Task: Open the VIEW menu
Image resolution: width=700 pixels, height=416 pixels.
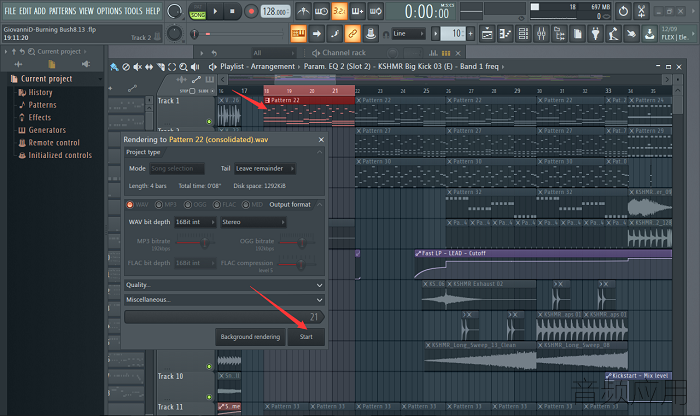Action: 87,11
